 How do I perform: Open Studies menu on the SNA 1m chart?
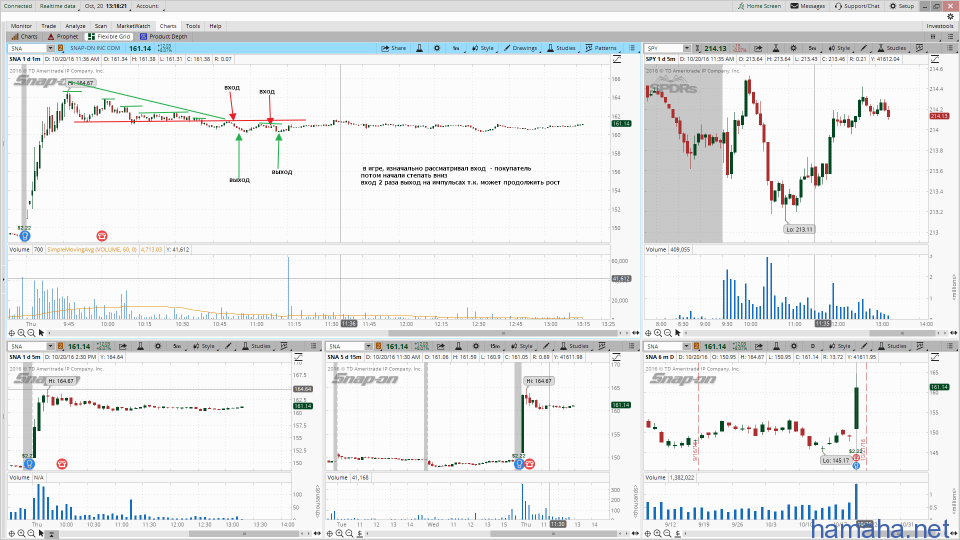[561, 48]
